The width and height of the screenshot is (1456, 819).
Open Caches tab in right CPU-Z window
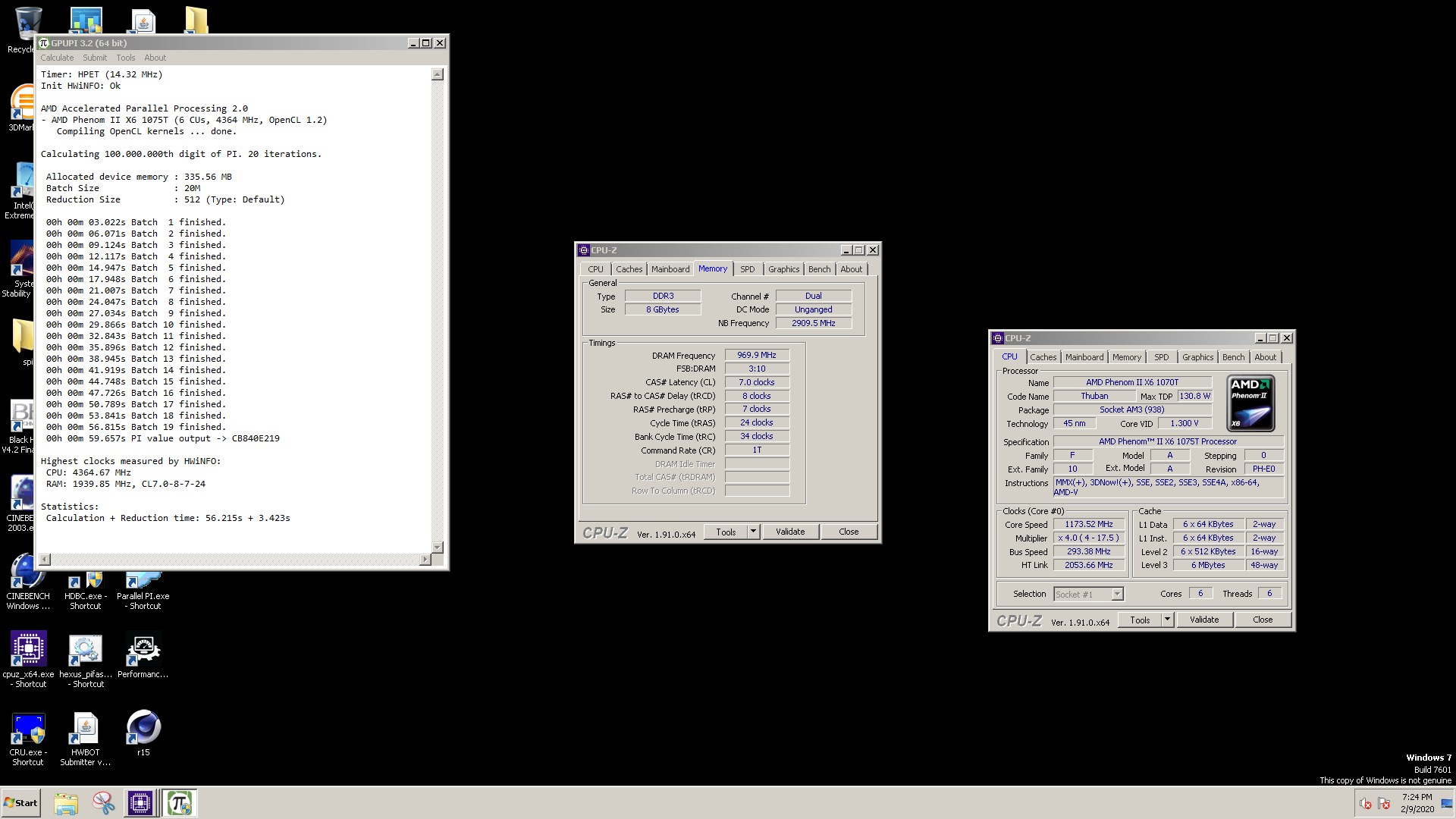1043,357
